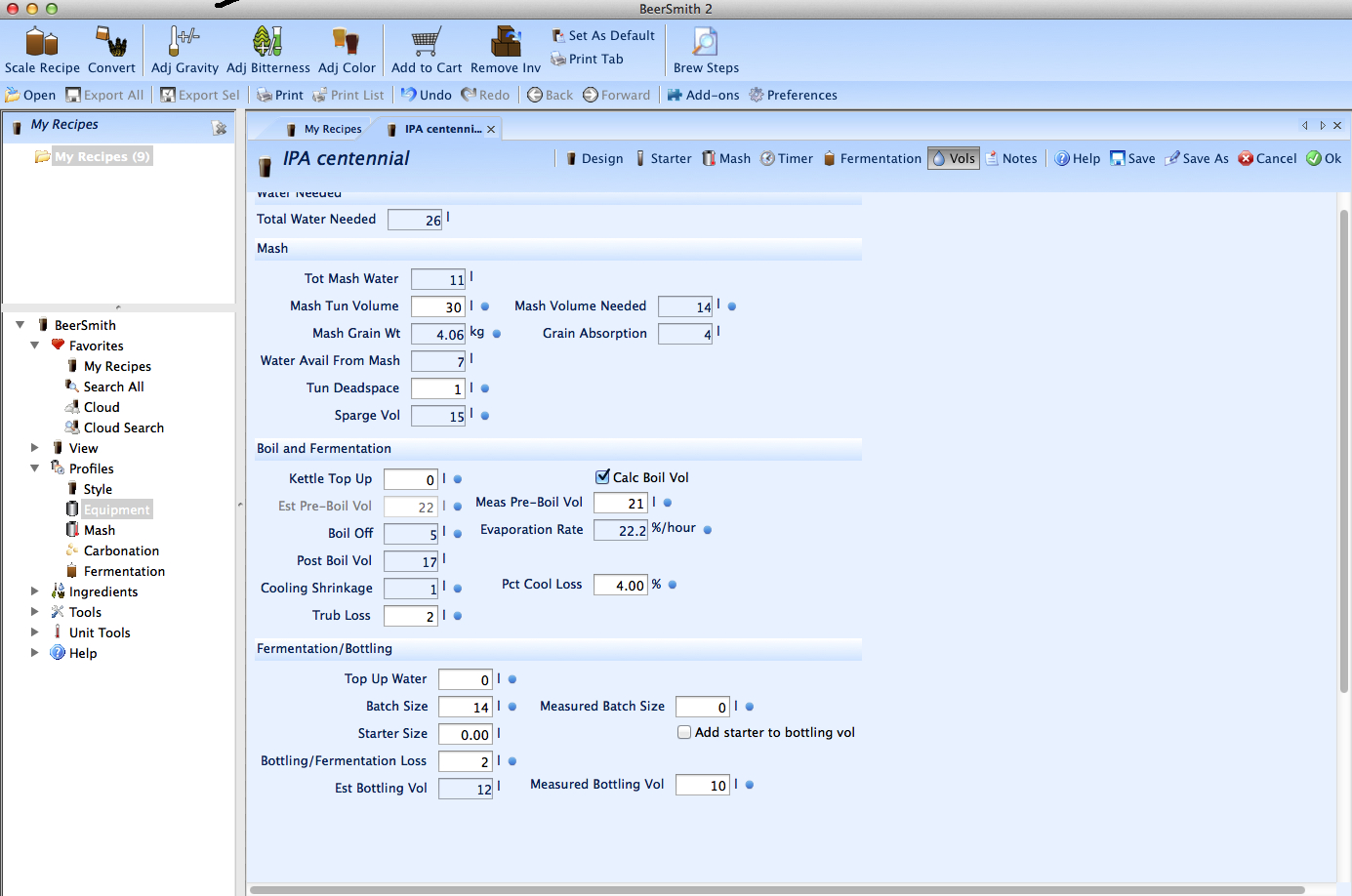Expand the Tools tree node

point(35,612)
